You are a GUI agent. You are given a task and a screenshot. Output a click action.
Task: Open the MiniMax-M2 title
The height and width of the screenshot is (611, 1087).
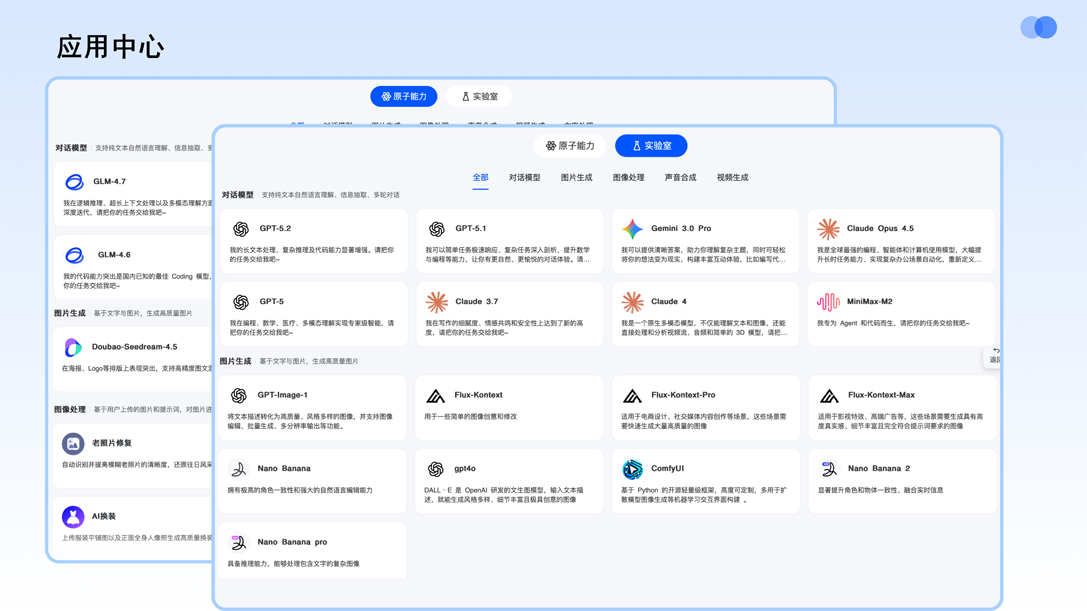point(869,302)
